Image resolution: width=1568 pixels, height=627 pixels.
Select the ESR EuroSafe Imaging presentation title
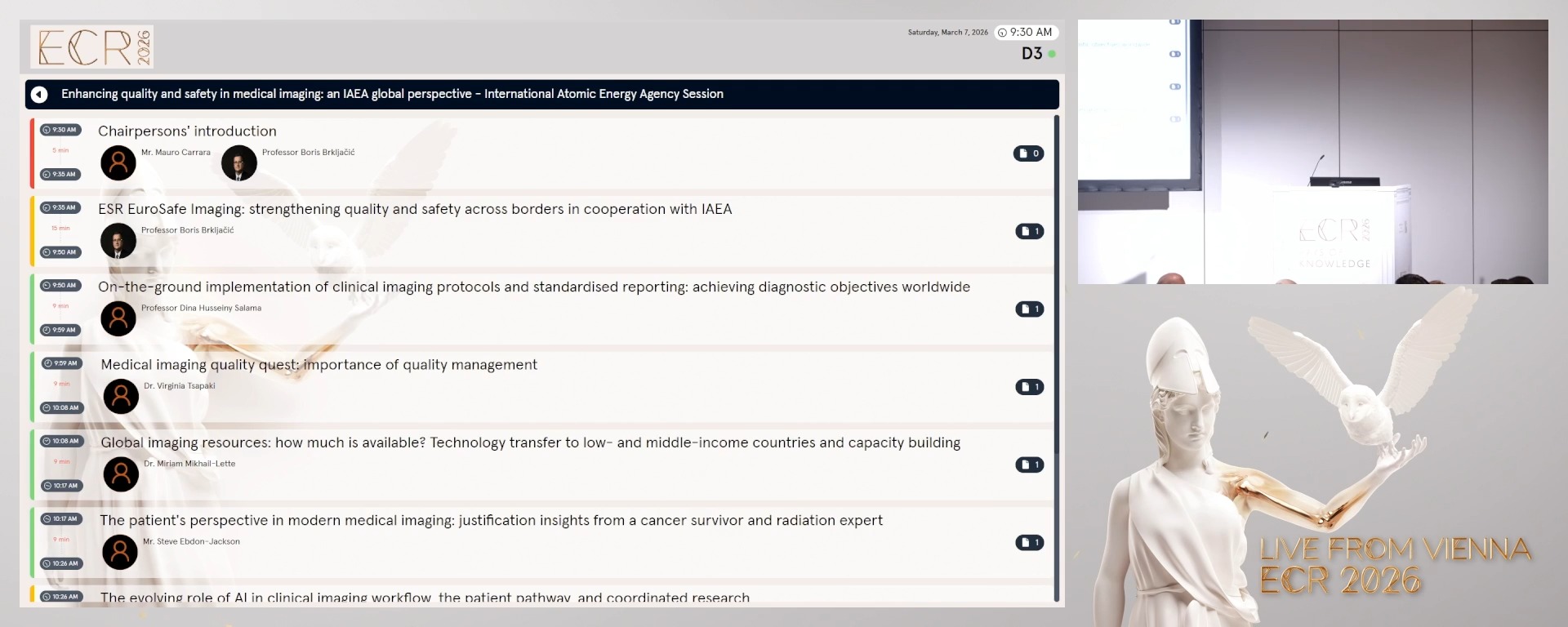(x=415, y=209)
